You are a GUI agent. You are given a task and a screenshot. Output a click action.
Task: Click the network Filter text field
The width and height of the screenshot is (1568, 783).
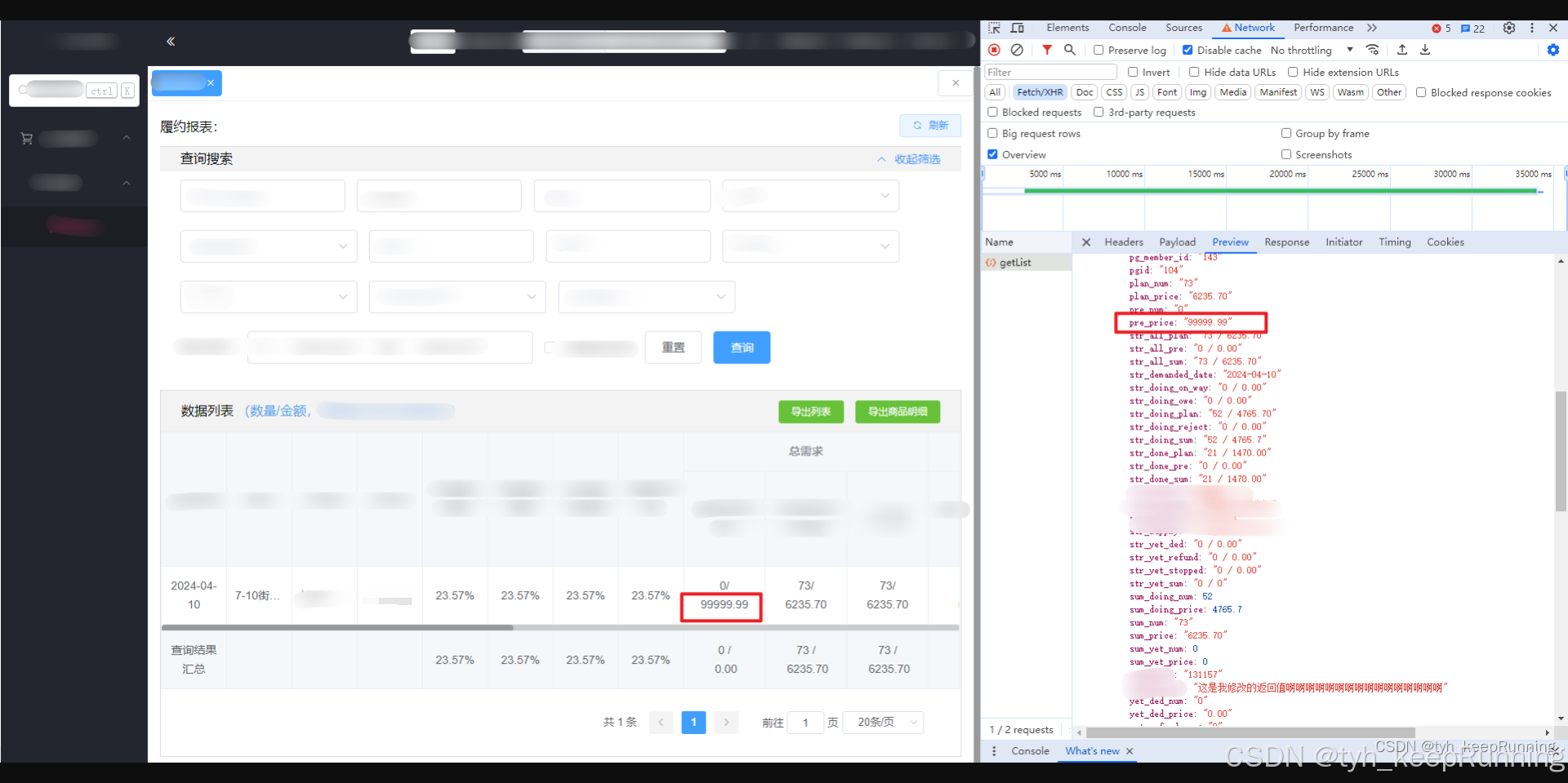(1050, 72)
